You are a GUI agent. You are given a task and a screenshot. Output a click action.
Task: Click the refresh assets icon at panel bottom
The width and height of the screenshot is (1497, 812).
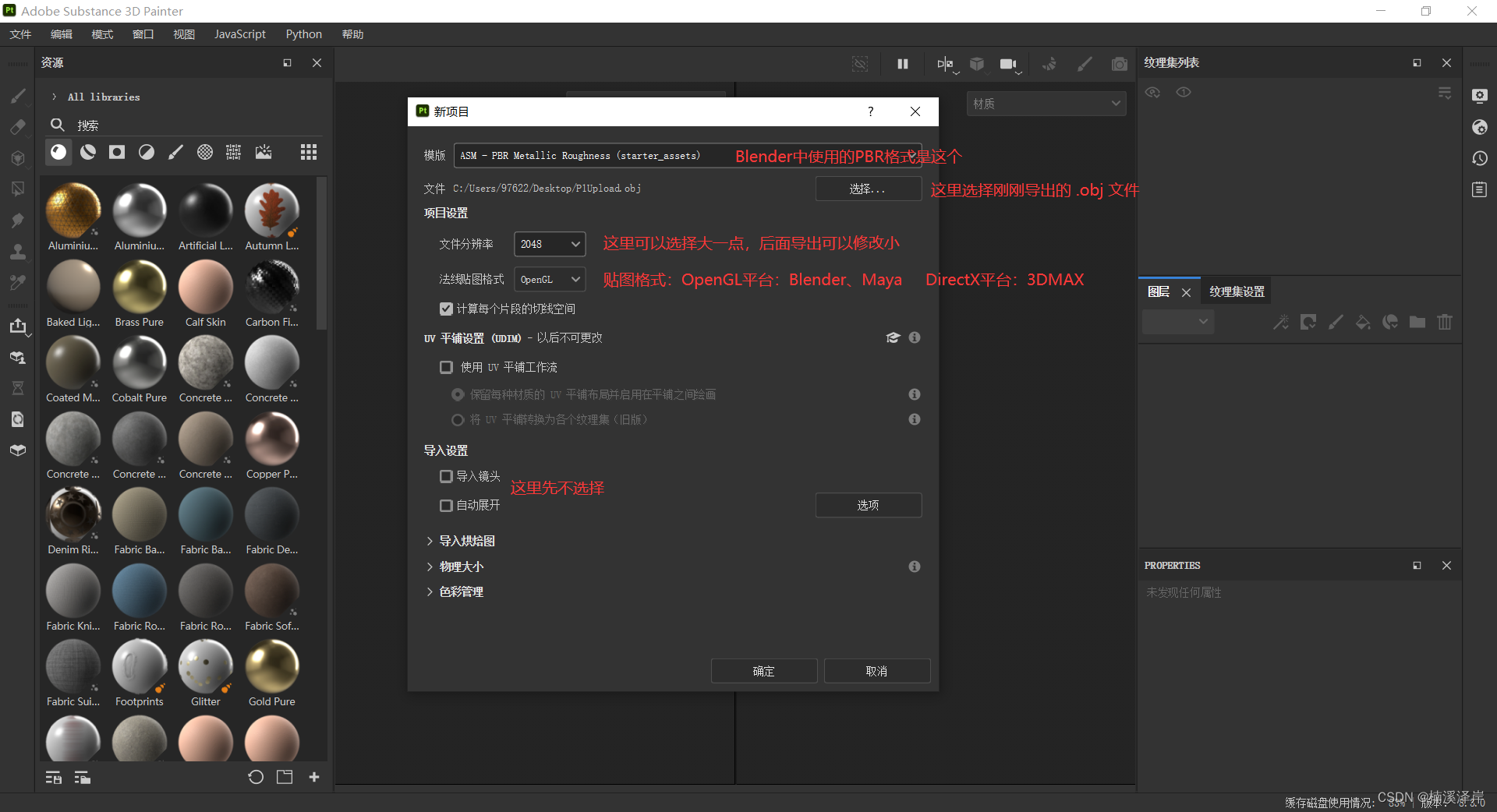[256, 777]
